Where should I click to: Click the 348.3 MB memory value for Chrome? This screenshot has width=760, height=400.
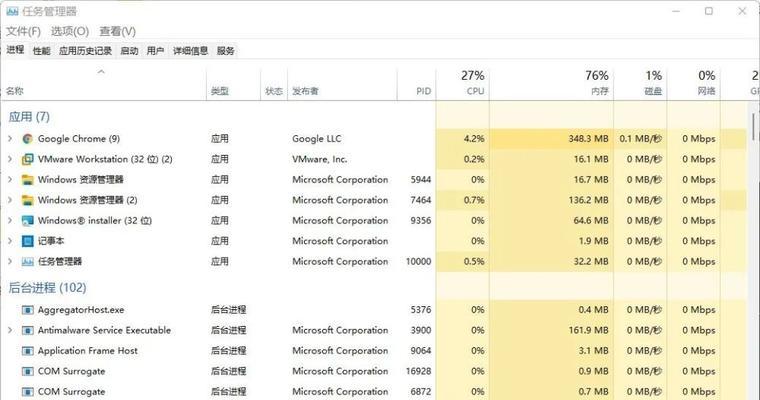(x=588, y=139)
